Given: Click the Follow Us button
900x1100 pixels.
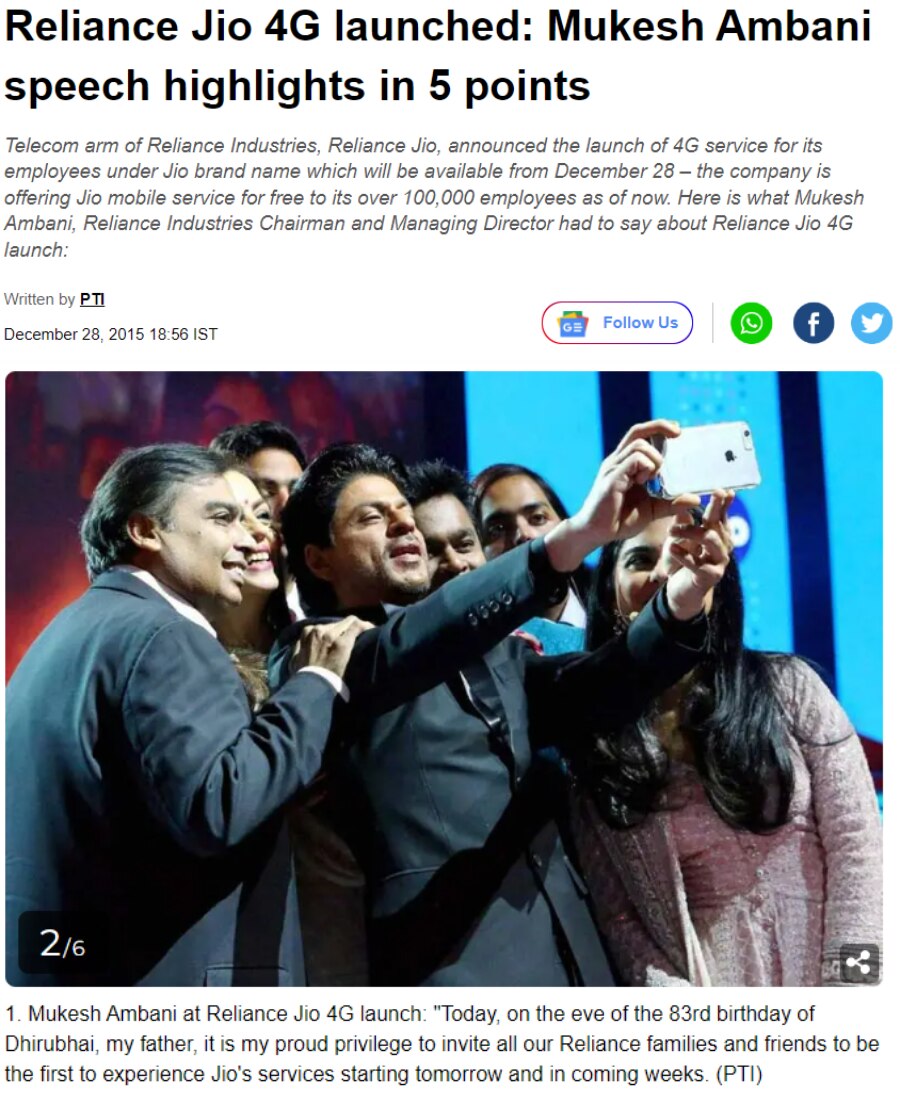Looking at the screenshot, I should tap(617, 323).
